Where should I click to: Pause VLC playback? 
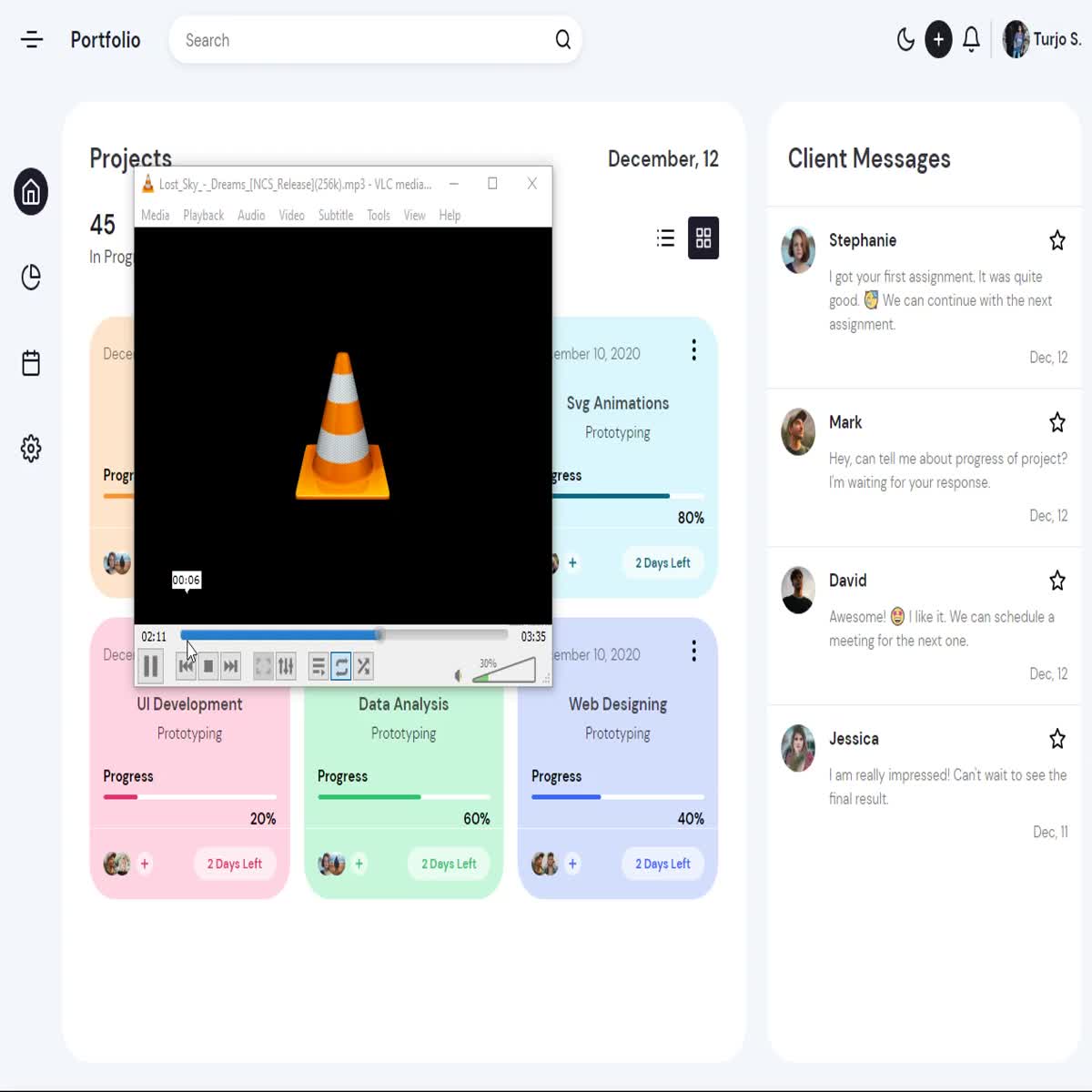tap(151, 666)
